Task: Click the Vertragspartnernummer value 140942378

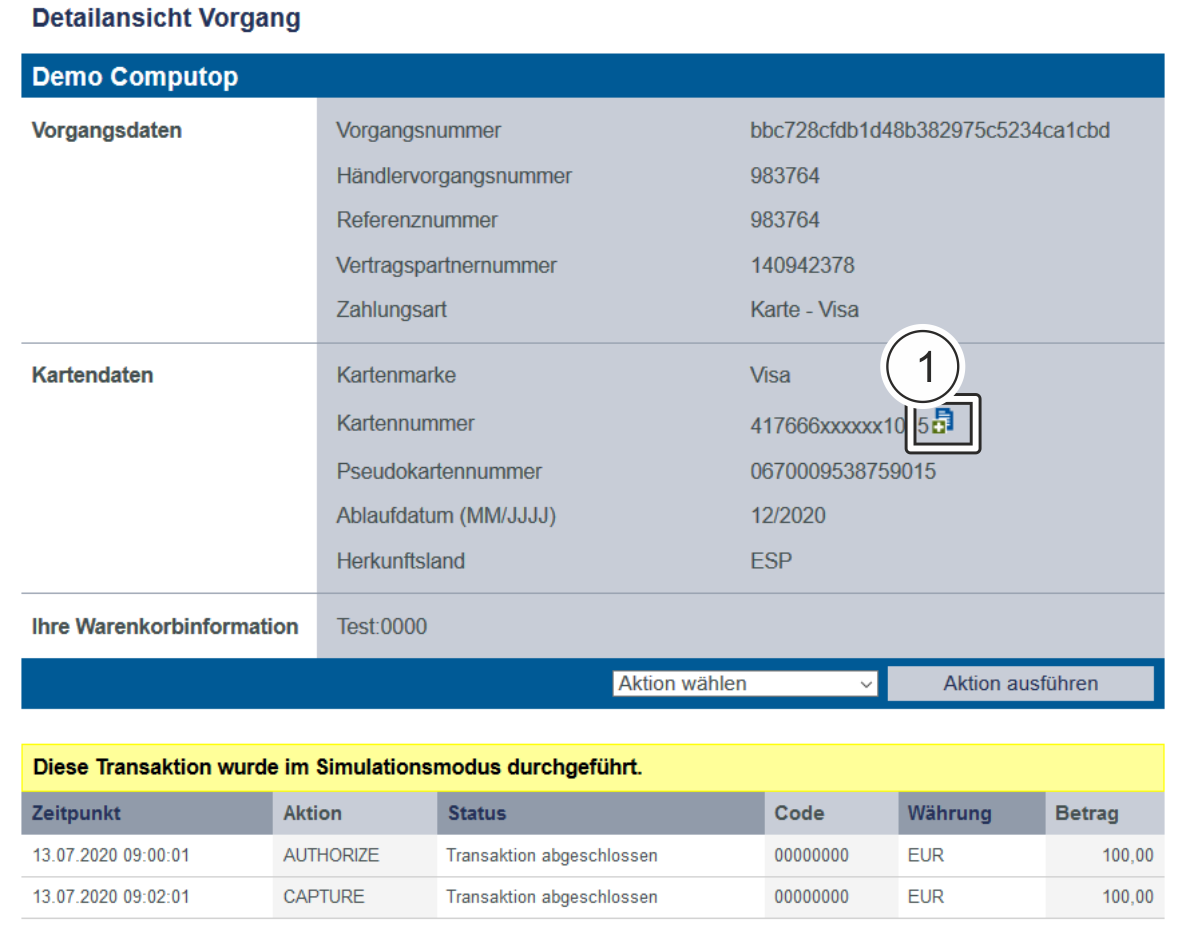Action: [802, 265]
